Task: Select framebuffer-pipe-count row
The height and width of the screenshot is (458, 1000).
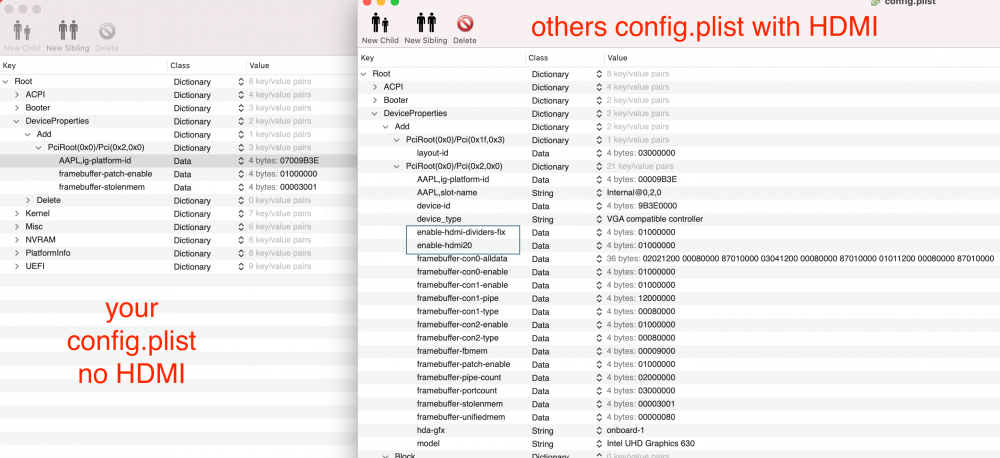Action: coord(679,378)
